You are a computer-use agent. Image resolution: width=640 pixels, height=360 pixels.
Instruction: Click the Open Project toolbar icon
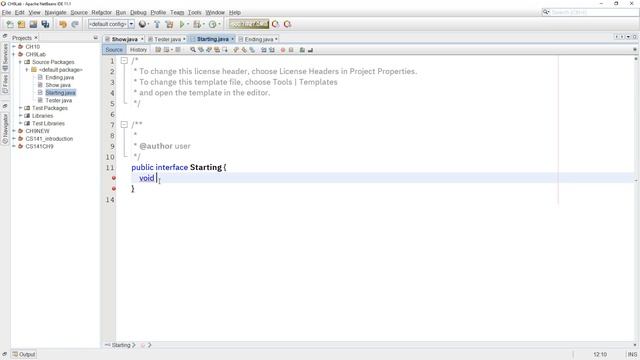pos(33,24)
